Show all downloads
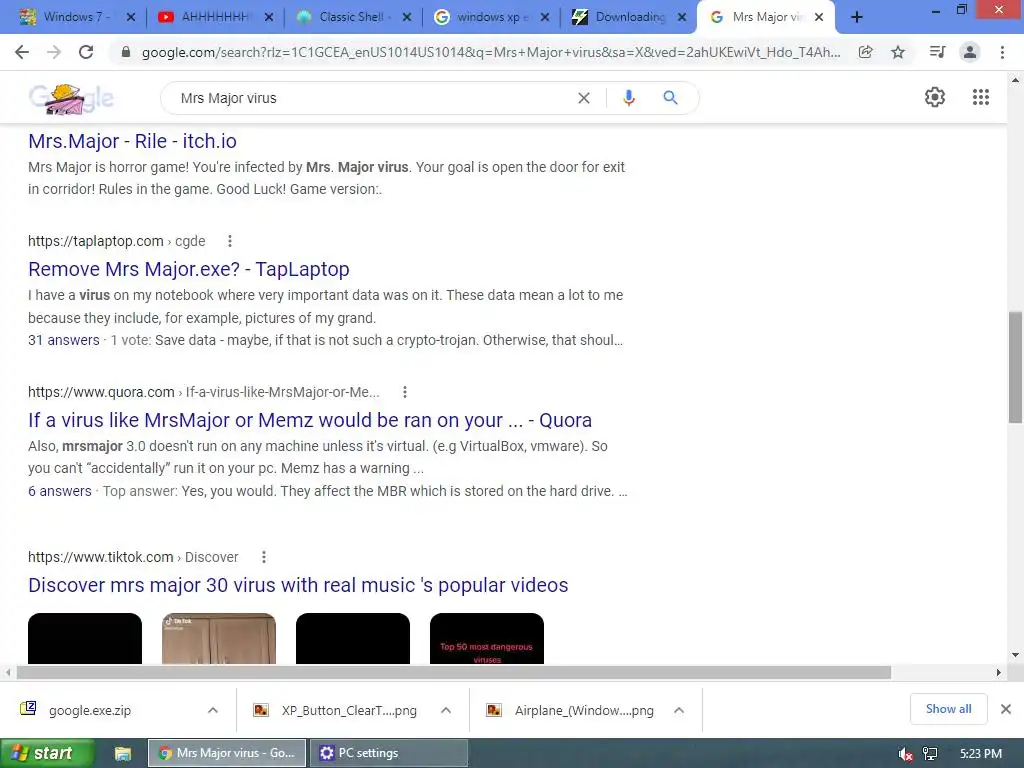The image size is (1024, 768). [x=948, y=709]
